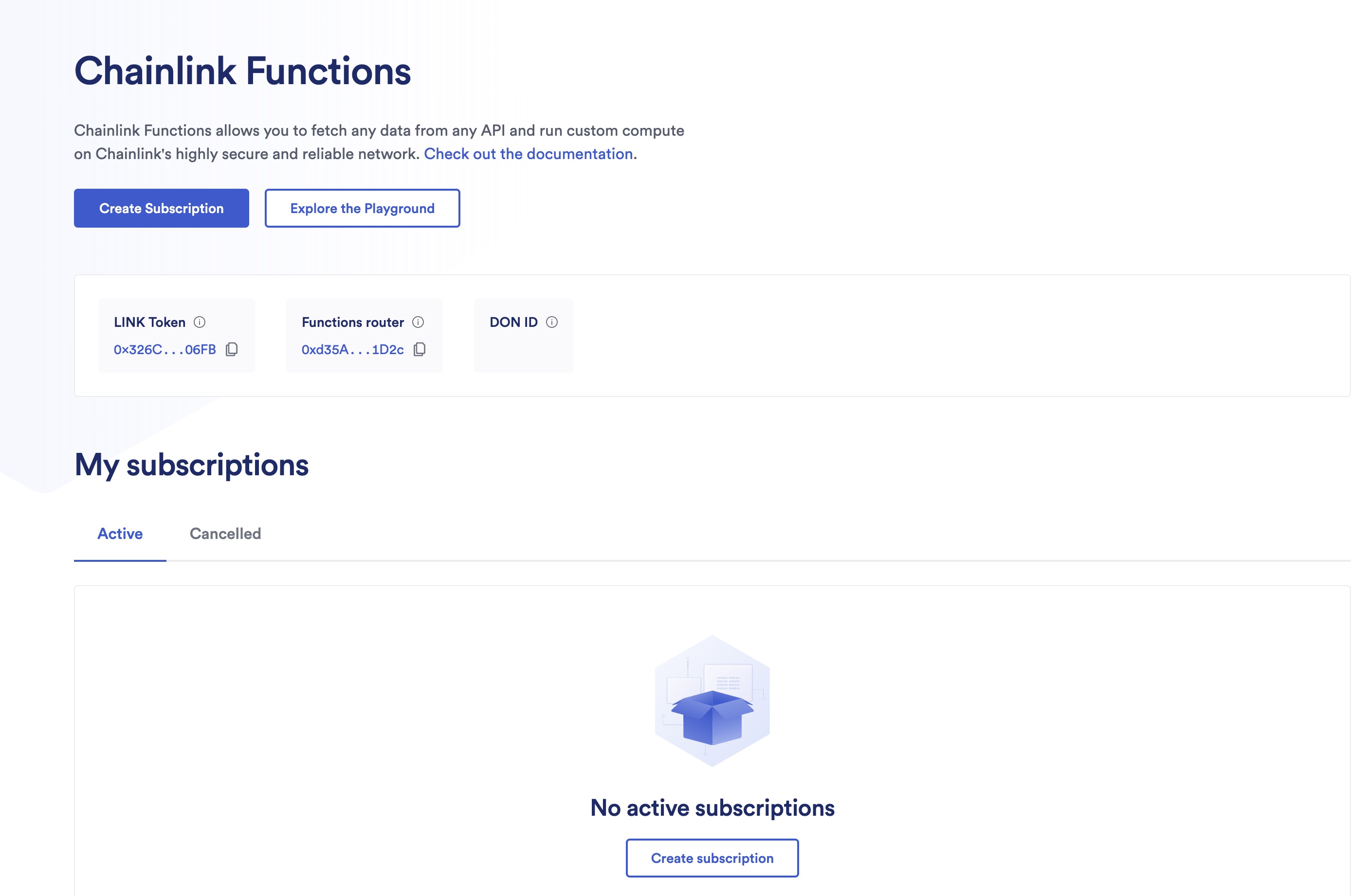Image resolution: width=1351 pixels, height=896 pixels.
Task: Copy the LINK Token contract address
Action: 232,349
